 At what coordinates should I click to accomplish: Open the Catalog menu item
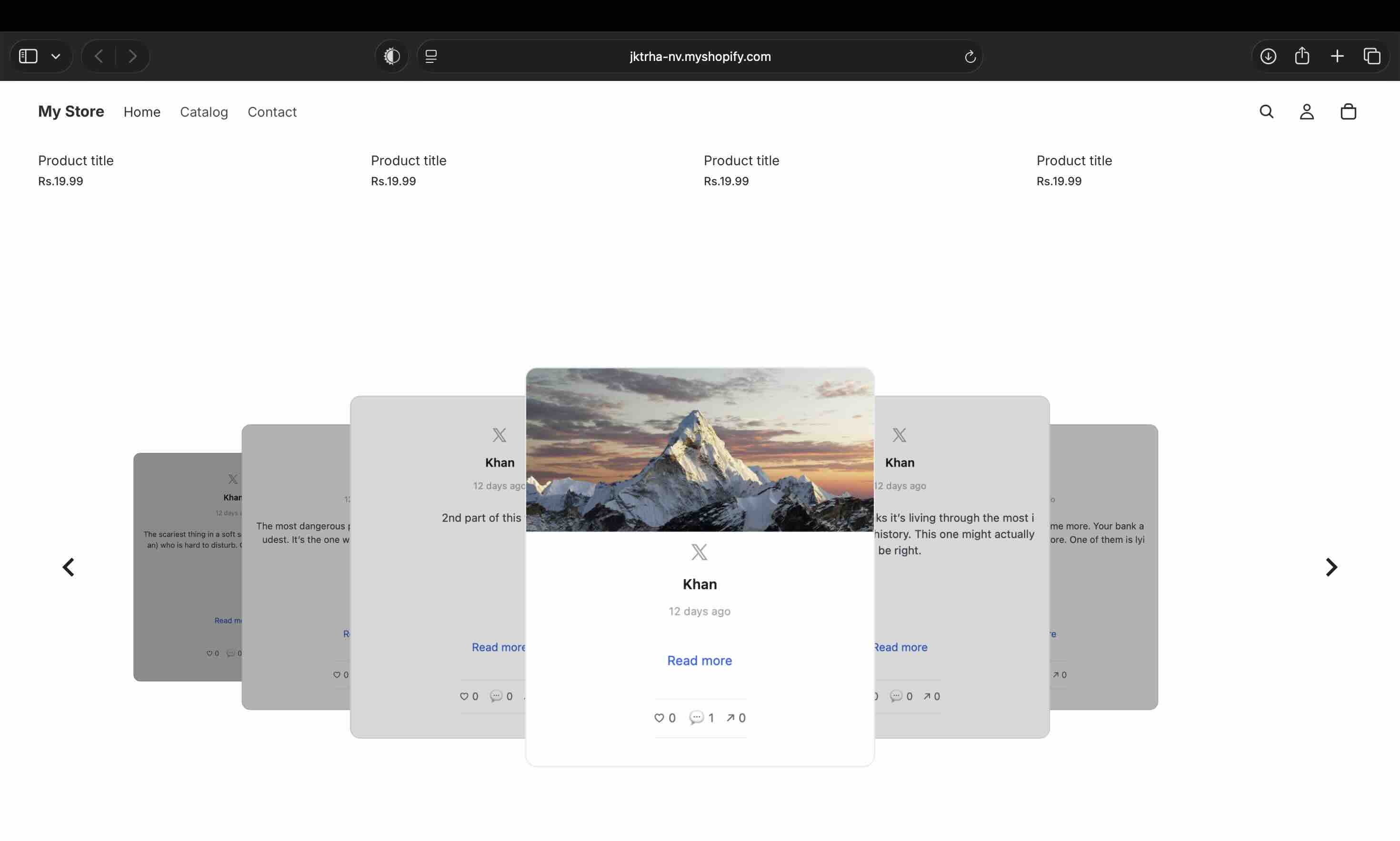[x=204, y=111]
